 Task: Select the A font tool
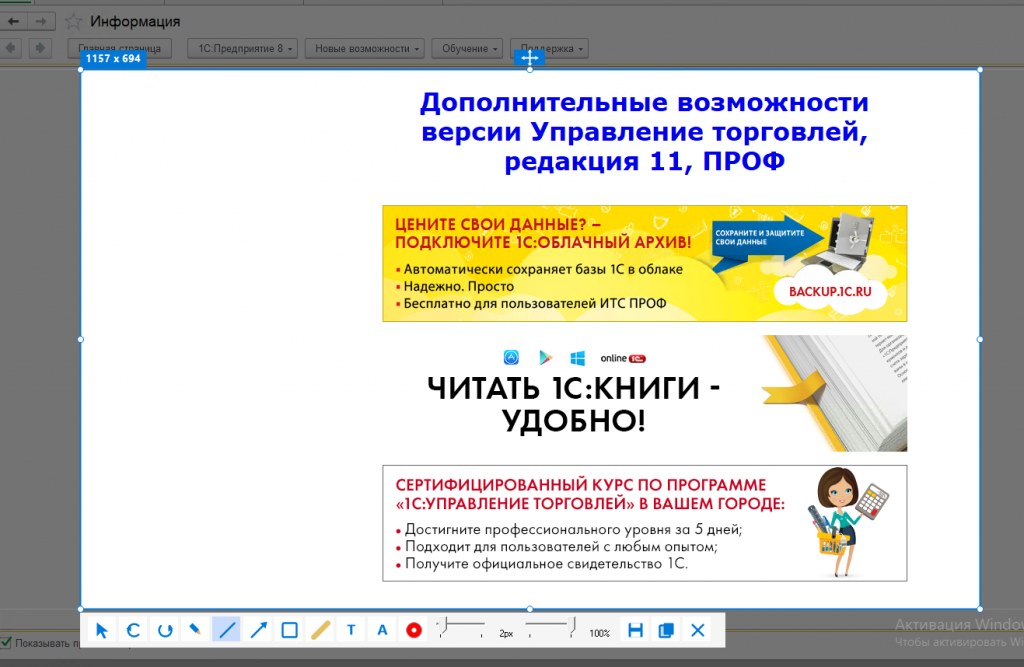point(383,630)
